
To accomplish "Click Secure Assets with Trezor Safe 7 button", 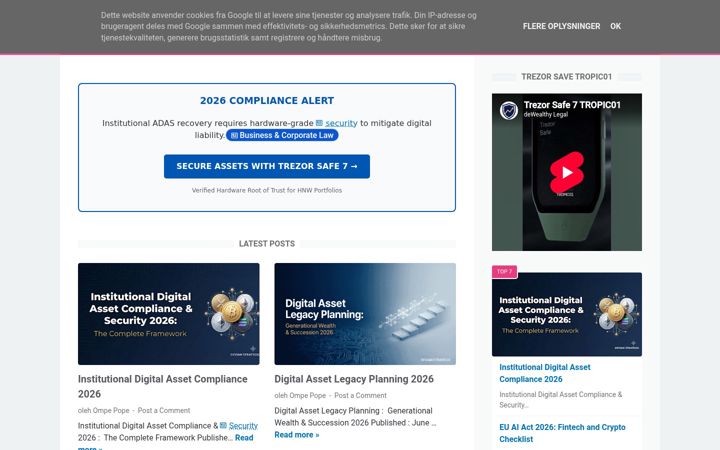I will click(267, 166).
